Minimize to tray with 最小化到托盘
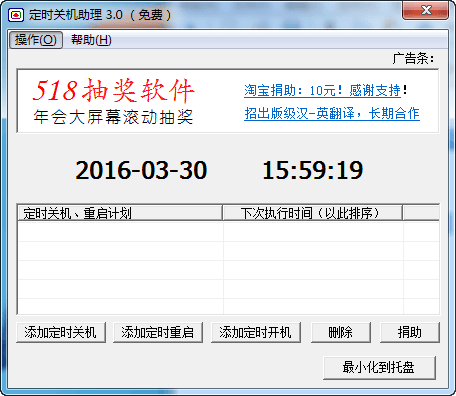 pyautogui.click(x=379, y=368)
